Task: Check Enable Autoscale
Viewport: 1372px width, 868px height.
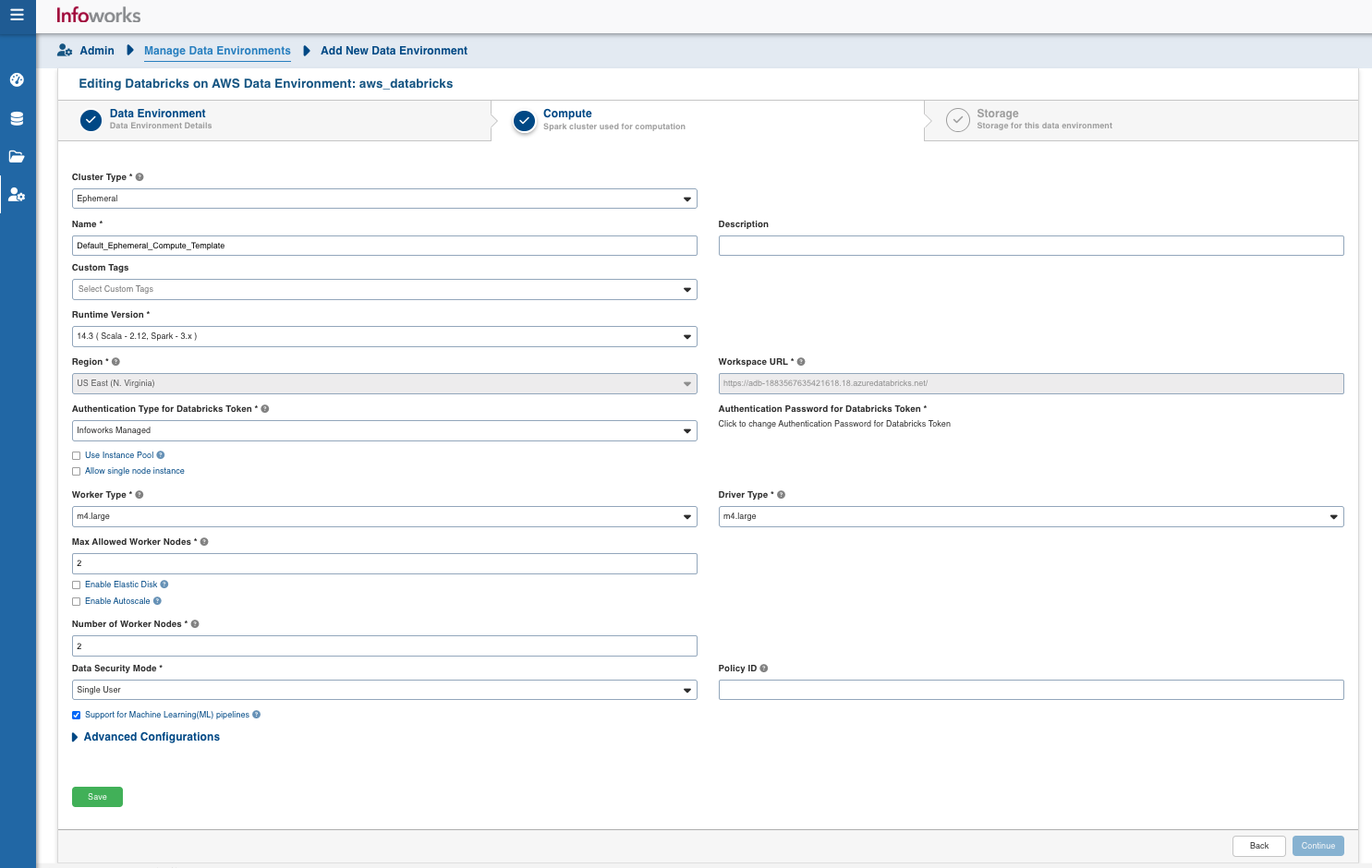Action: 77,602
